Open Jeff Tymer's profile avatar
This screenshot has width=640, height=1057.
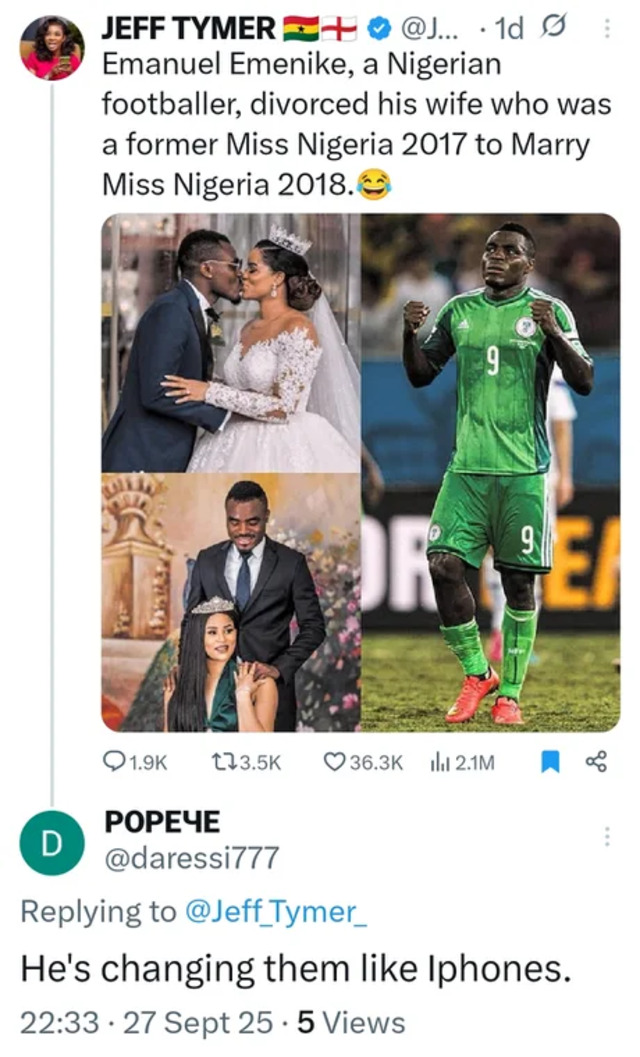pos(52,47)
